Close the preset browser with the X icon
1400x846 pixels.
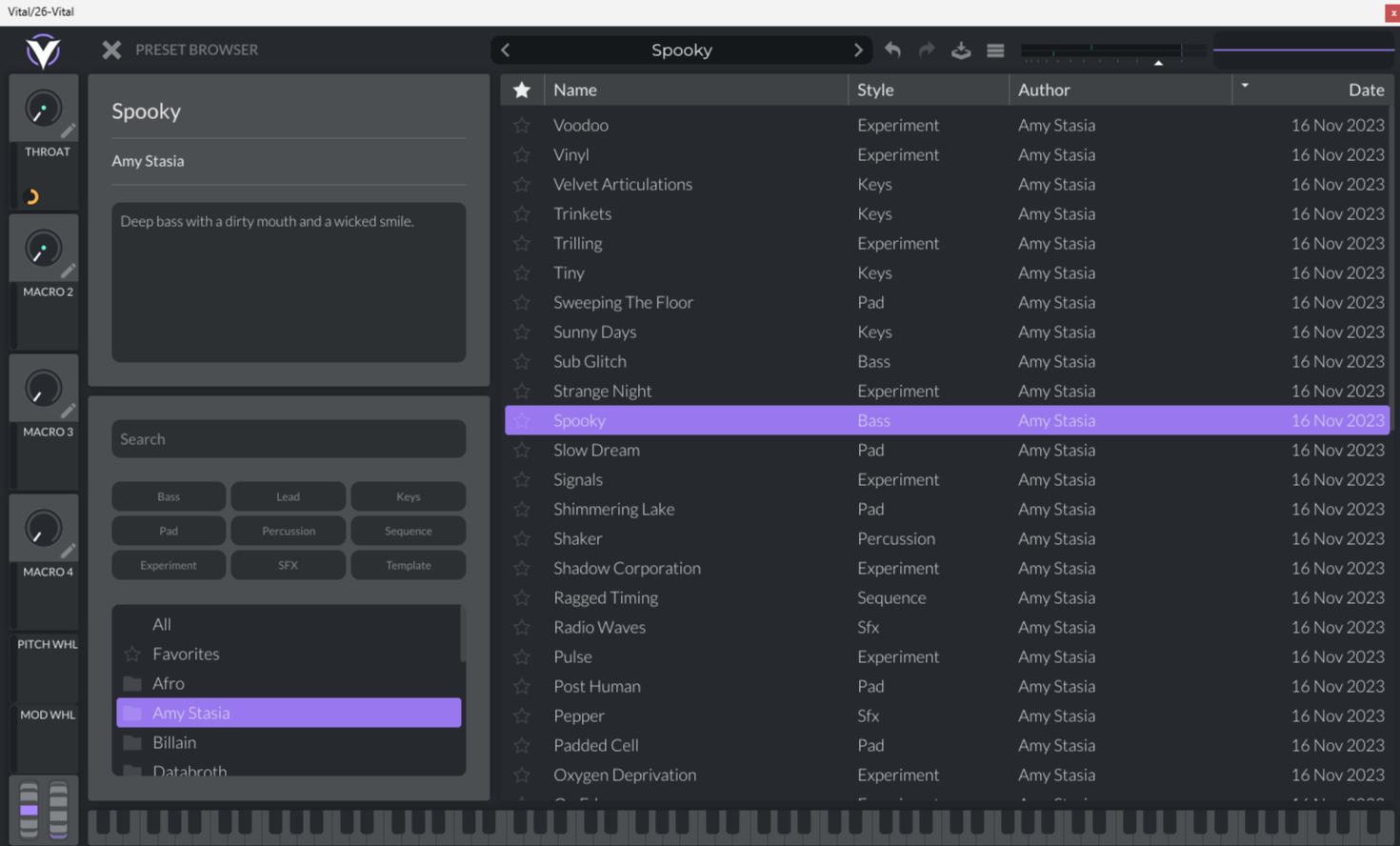tap(111, 50)
